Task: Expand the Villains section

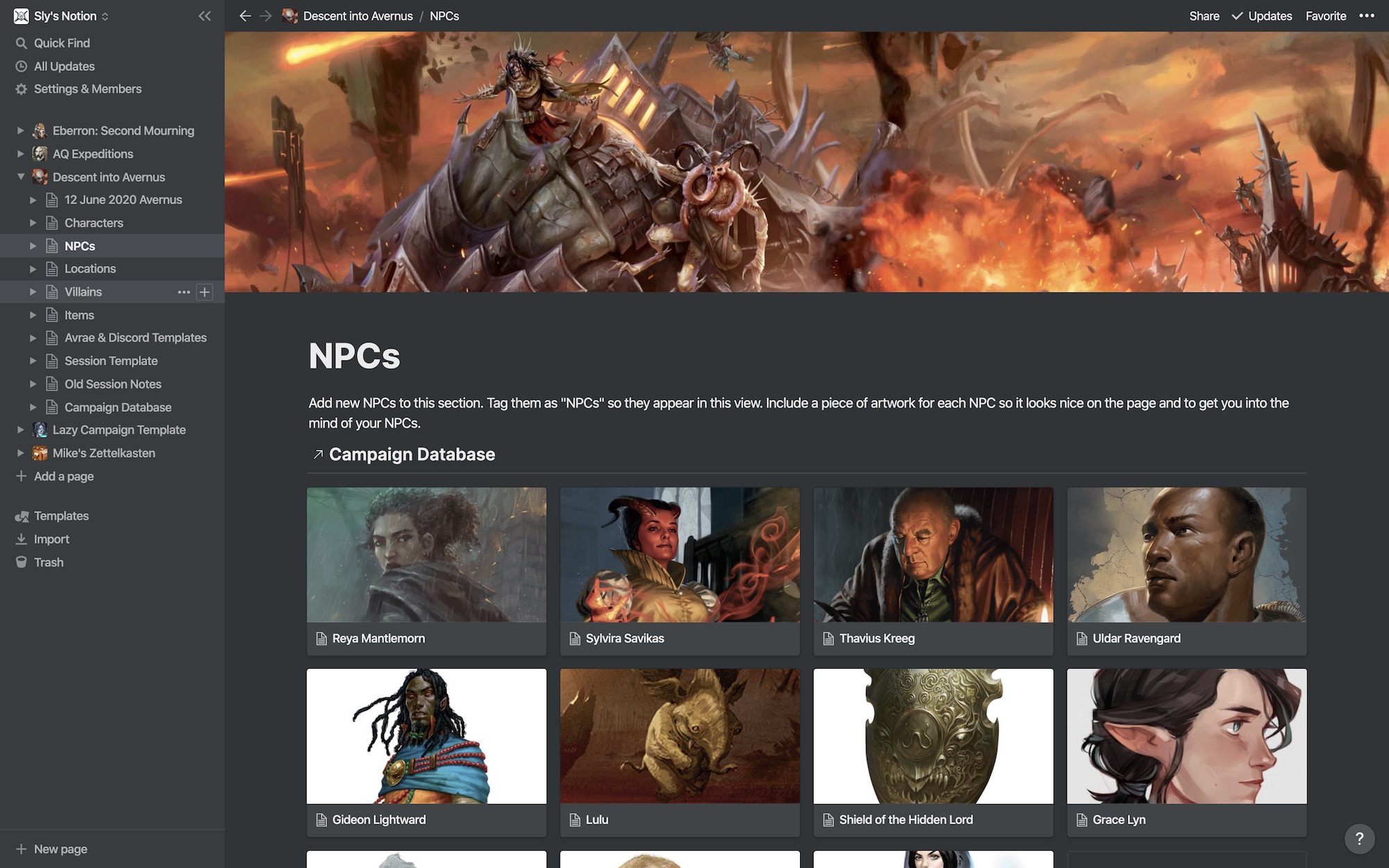Action: point(32,292)
